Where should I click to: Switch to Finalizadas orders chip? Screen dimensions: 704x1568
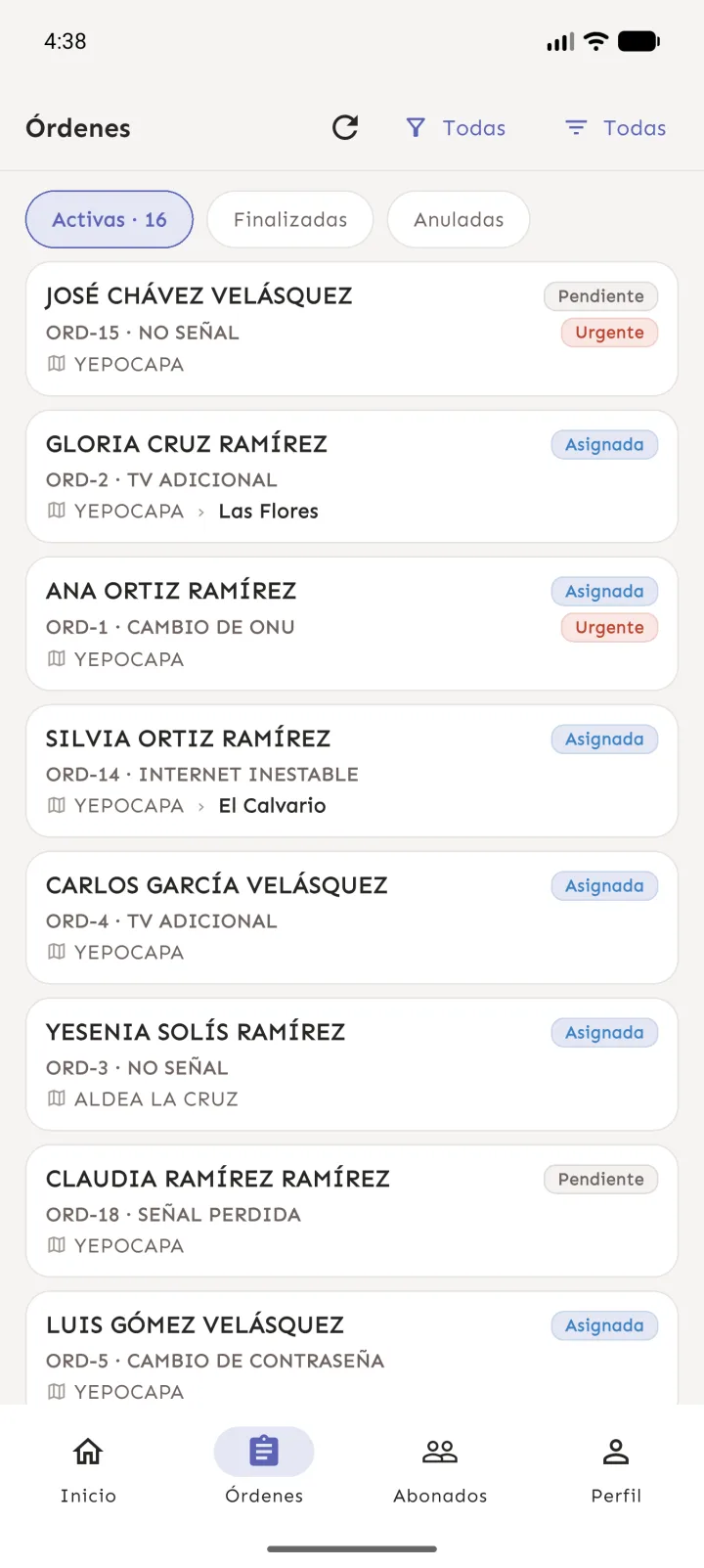click(290, 219)
